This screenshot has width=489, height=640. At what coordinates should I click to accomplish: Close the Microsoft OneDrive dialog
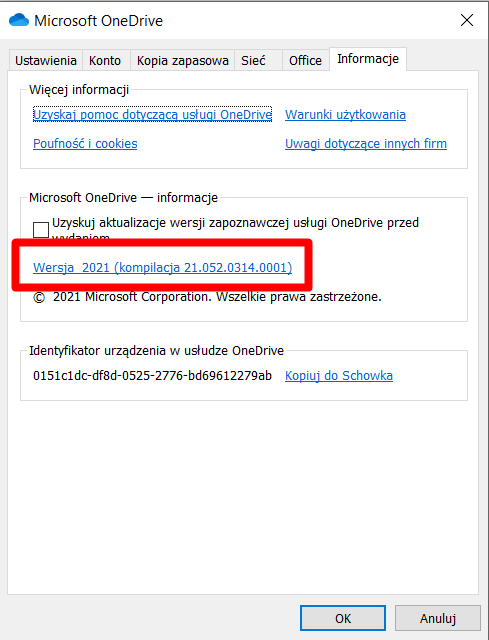[467, 20]
